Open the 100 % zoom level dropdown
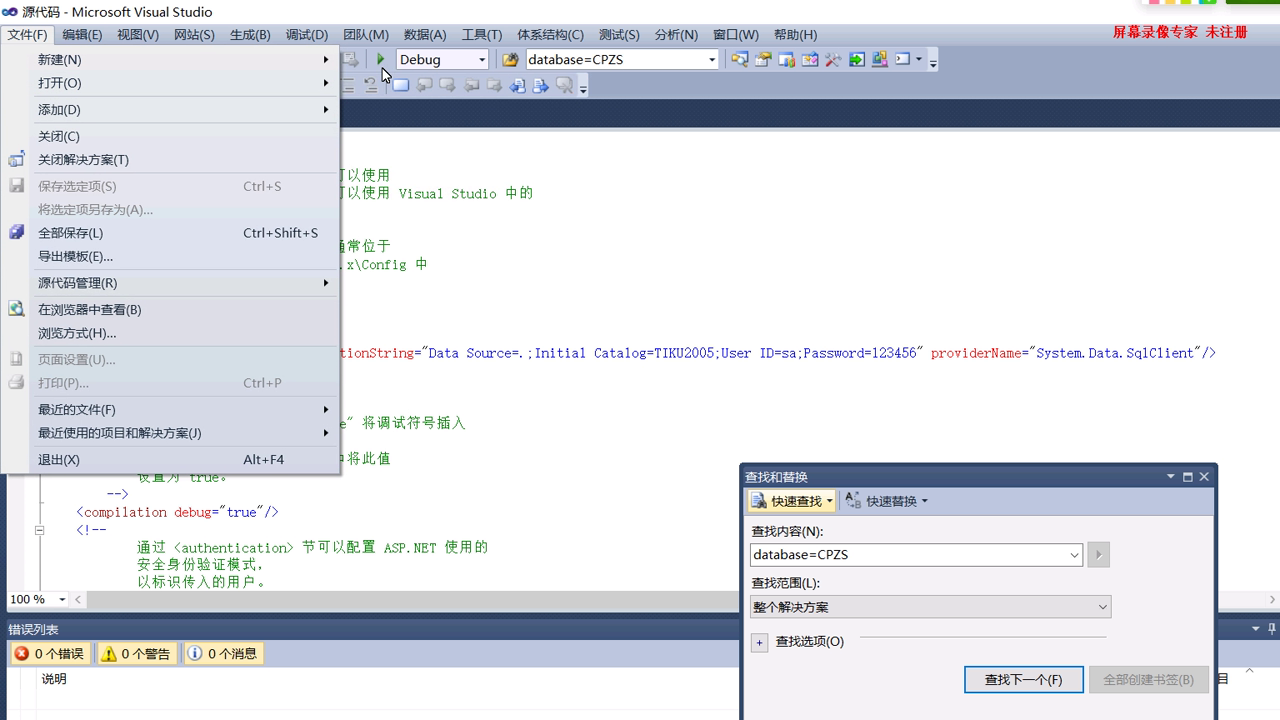This screenshot has width=1280, height=720. click(x=61, y=599)
